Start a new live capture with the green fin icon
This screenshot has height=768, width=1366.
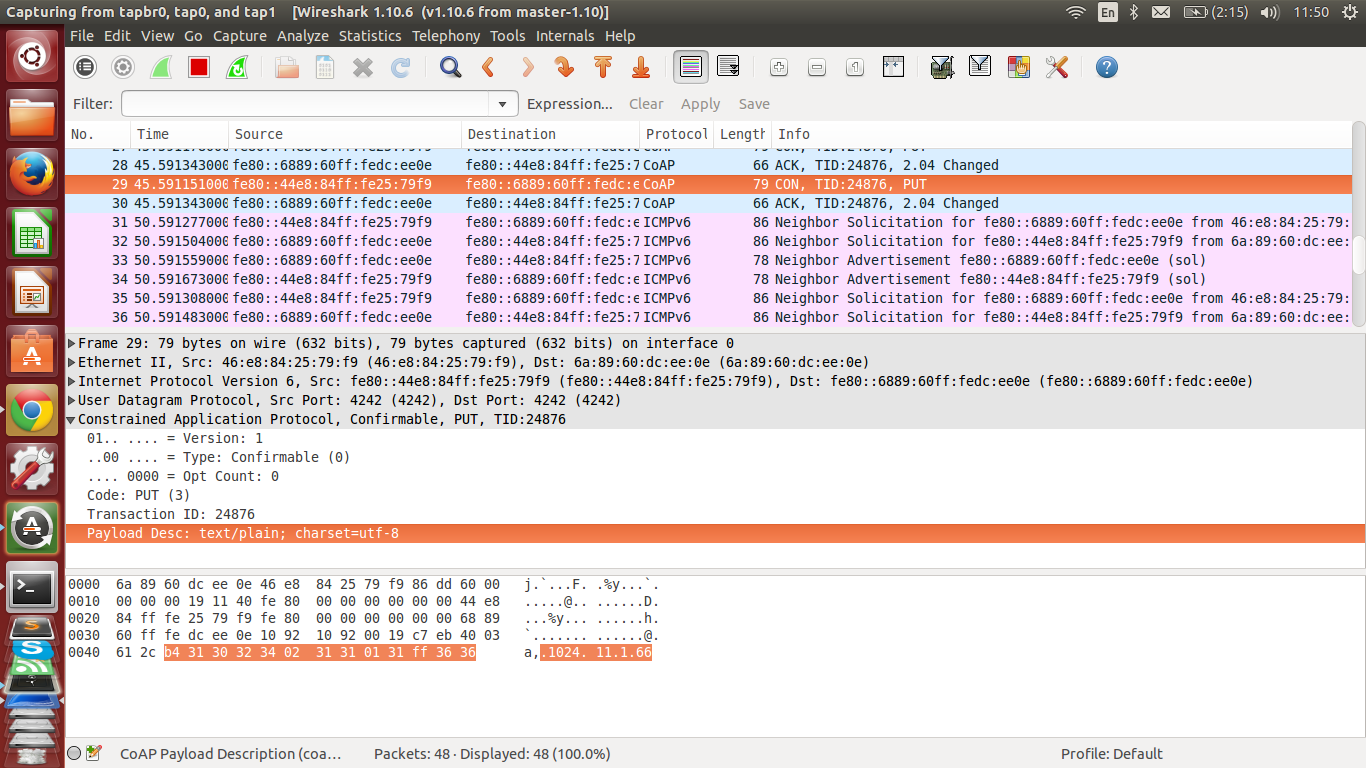(x=161, y=67)
